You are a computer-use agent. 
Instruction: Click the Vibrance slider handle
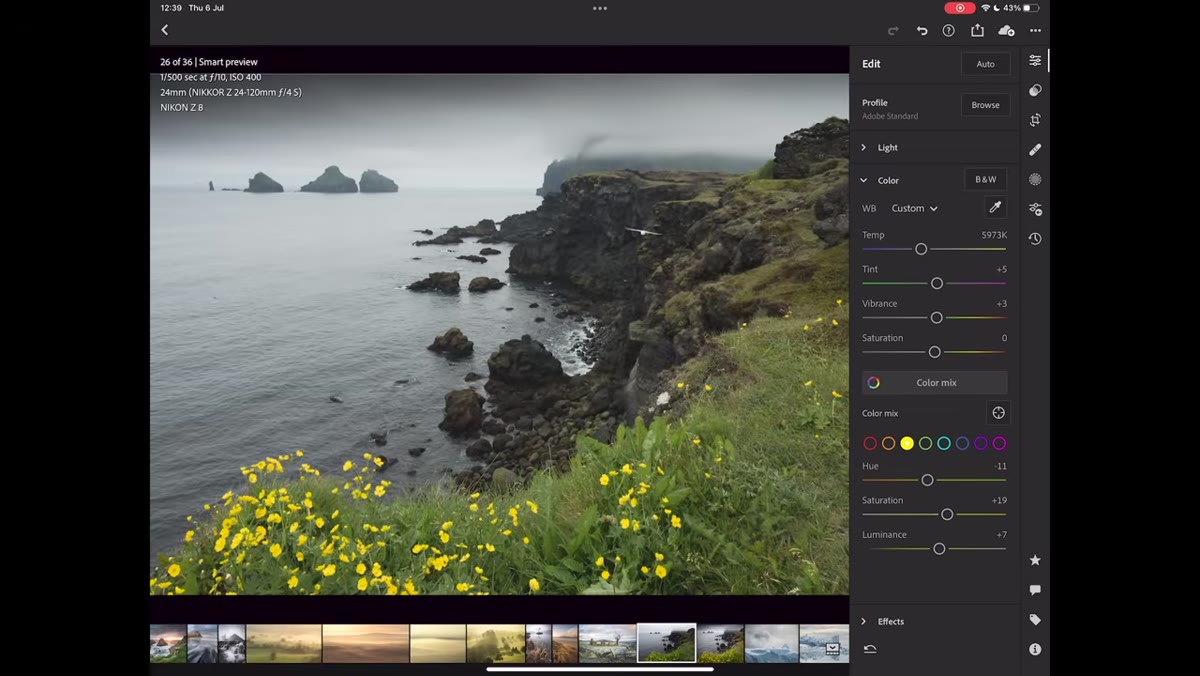point(937,318)
